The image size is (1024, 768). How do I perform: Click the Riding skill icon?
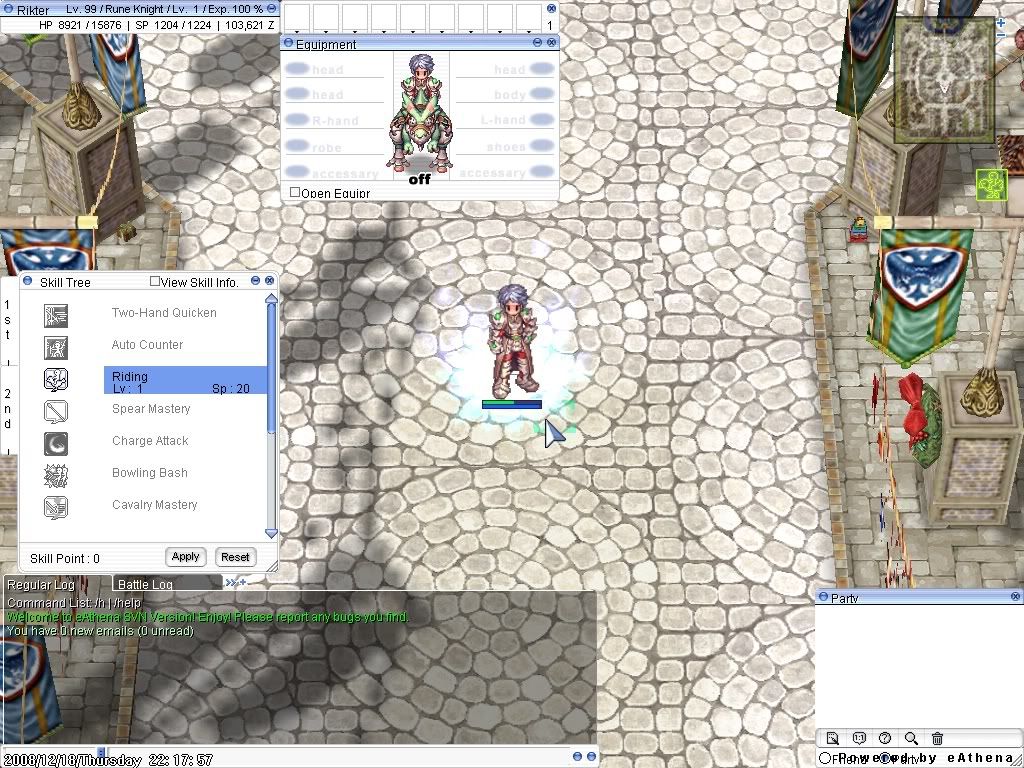56,379
